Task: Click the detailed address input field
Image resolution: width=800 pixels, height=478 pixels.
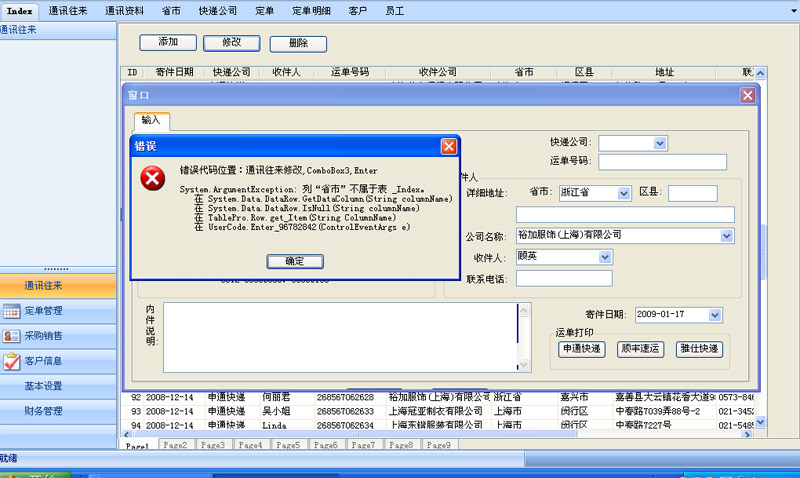Action: (625, 214)
